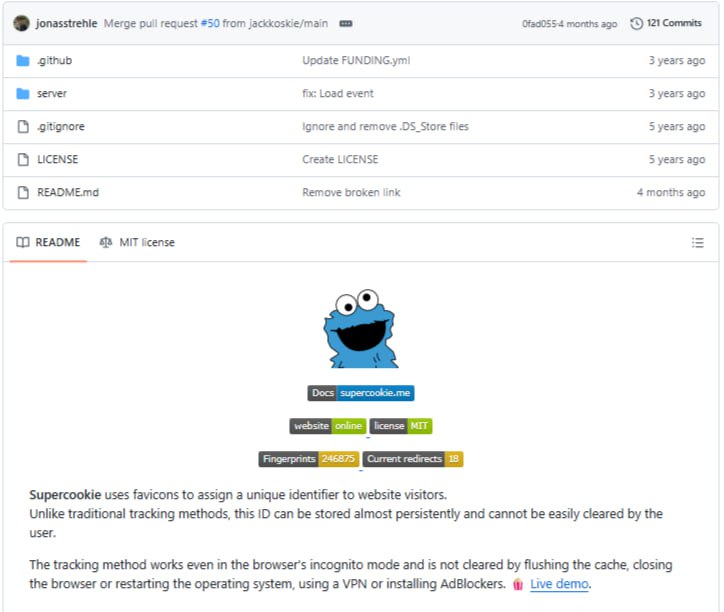Open the README outline list icon
The image size is (724, 612).
(x=697, y=242)
